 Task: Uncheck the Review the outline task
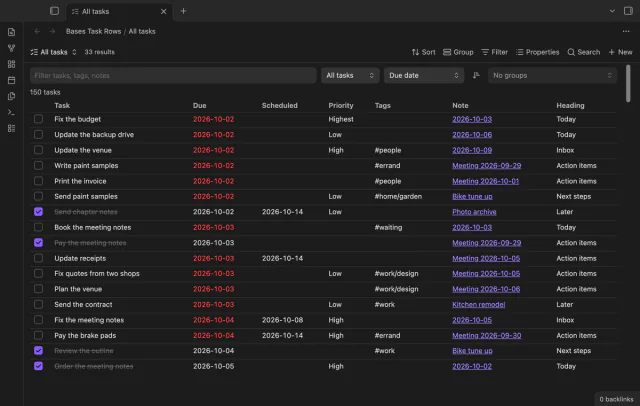click(38, 351)
